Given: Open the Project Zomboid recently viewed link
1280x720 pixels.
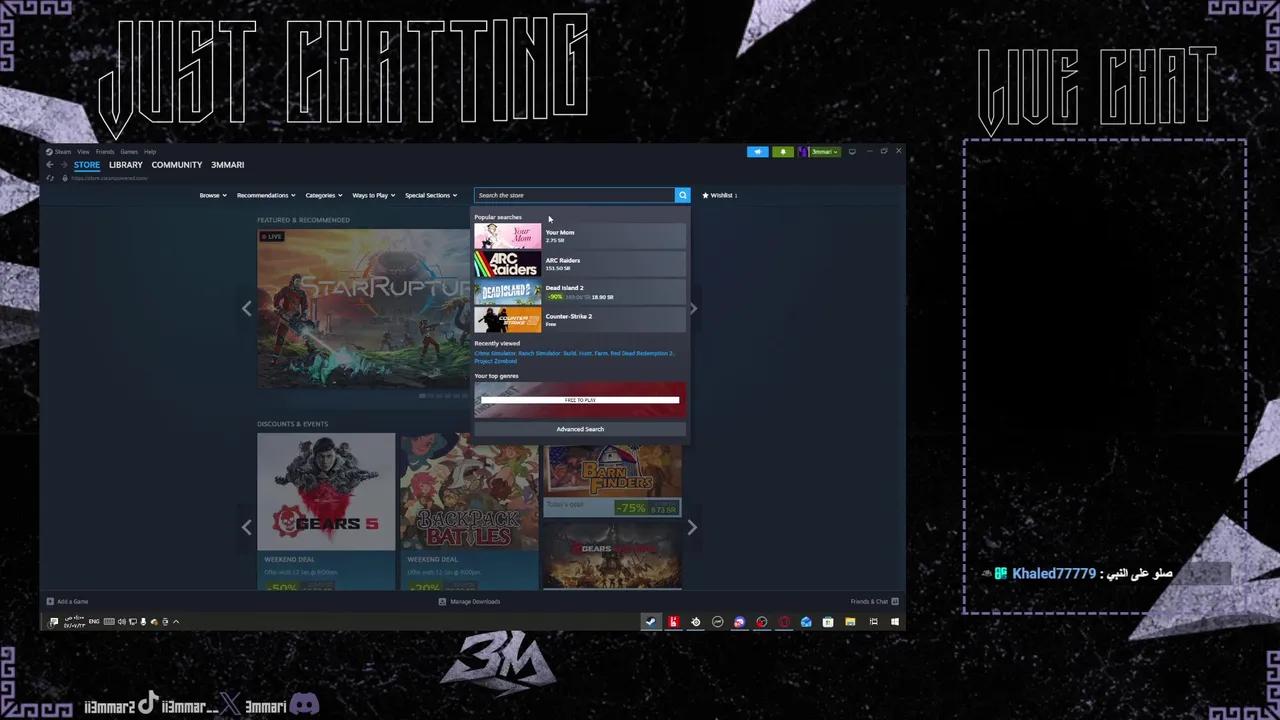Looking at the screenshot, I should tap(496, 361).
